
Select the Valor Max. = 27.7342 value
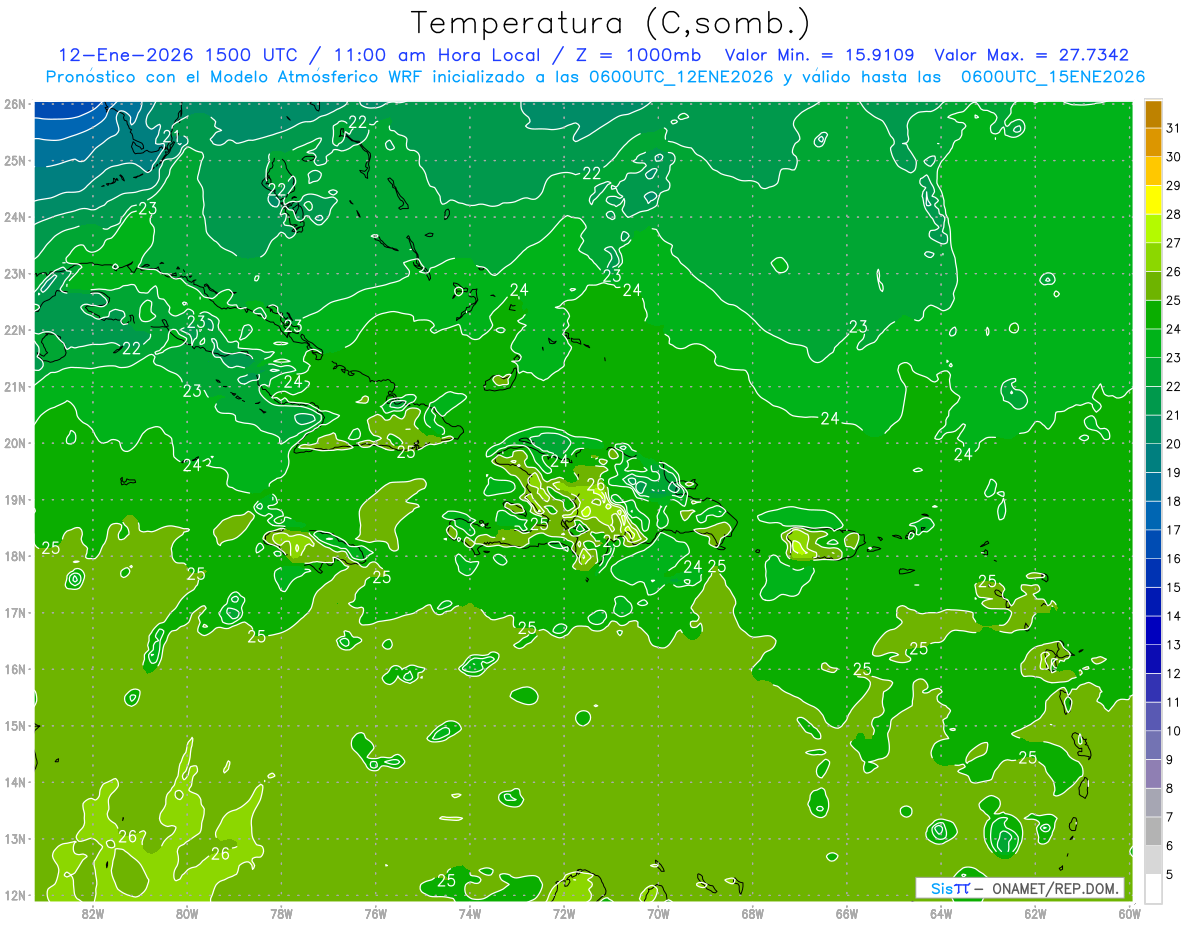(1032, 55)
